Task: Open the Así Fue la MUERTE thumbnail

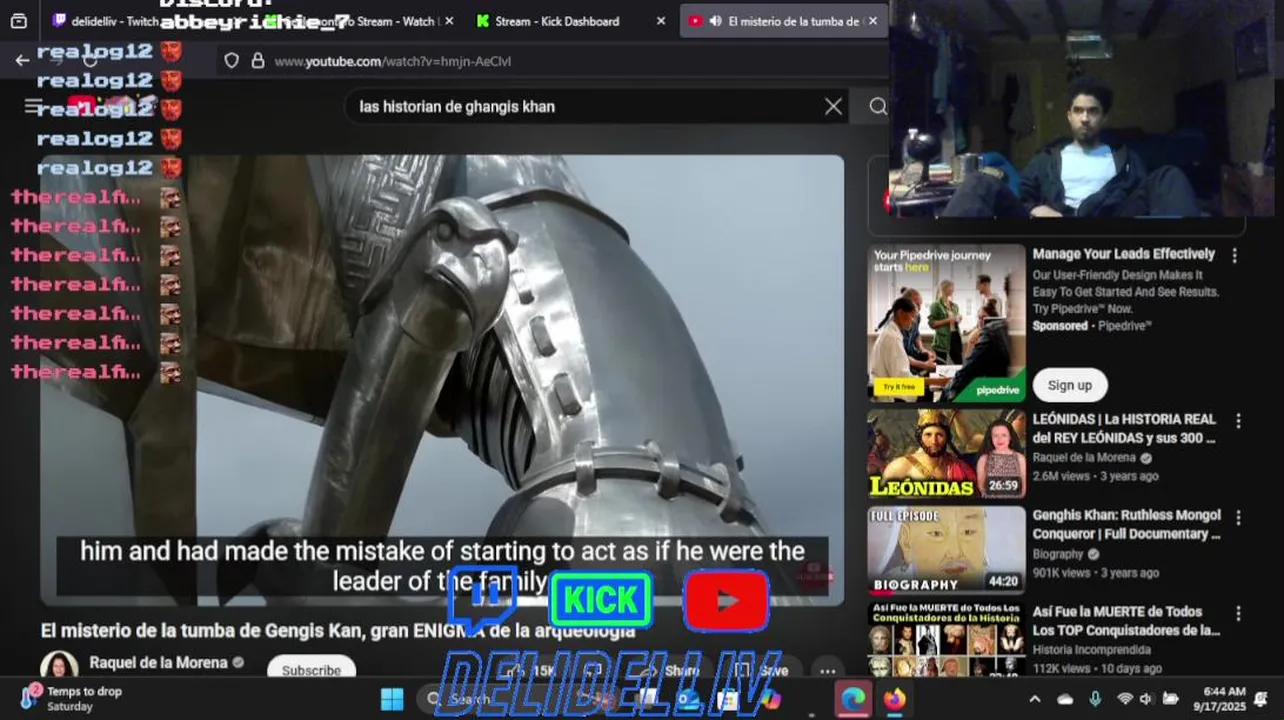Action: coord(946,640)
